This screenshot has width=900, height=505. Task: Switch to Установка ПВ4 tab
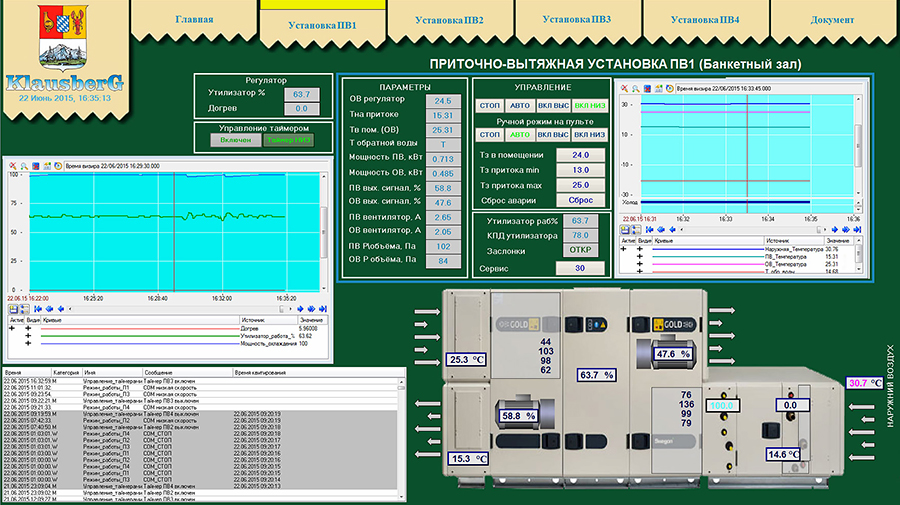(705, 20)
